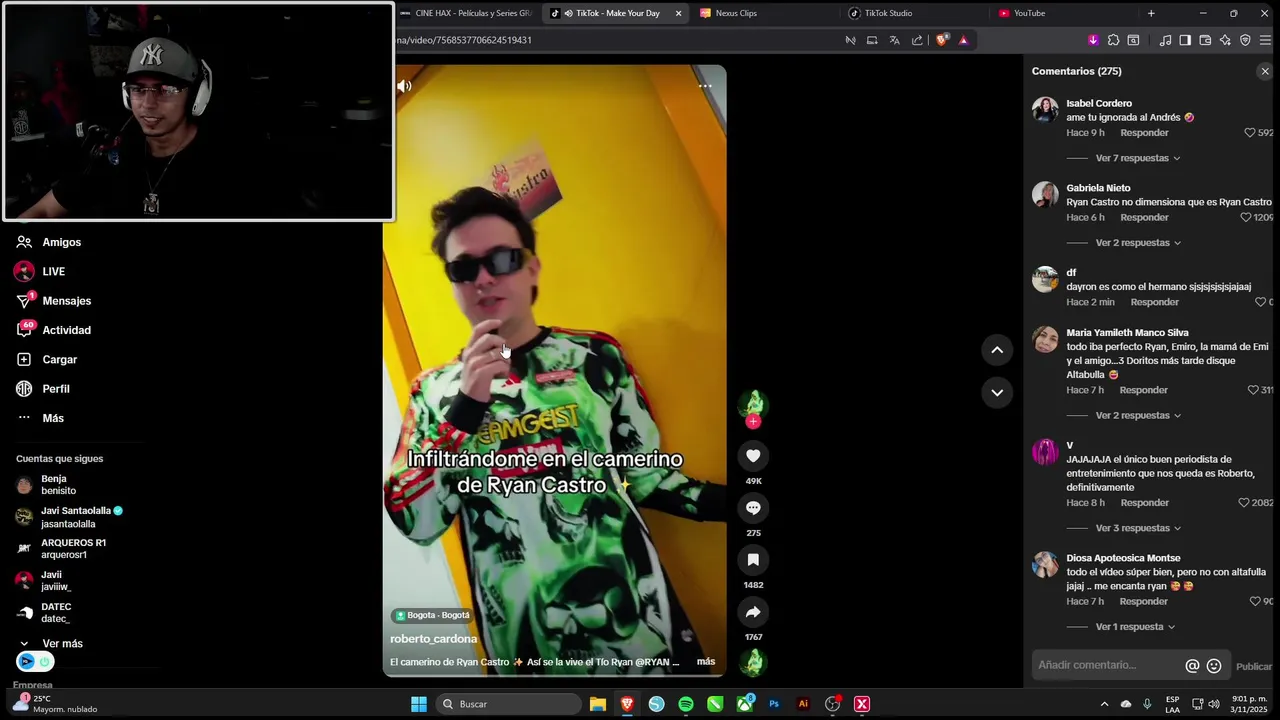Open Mensajes in TikTok sidebar

point(67,301)
